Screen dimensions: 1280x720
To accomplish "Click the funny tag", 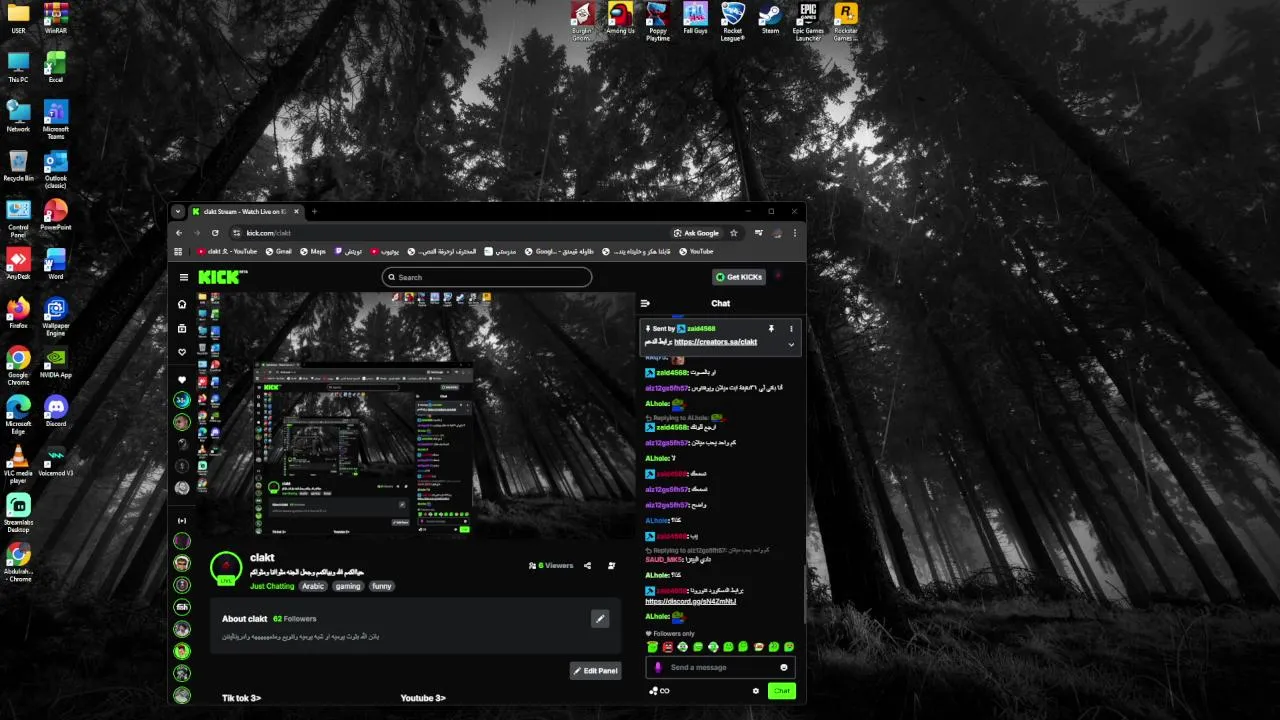I will (382, 586).
